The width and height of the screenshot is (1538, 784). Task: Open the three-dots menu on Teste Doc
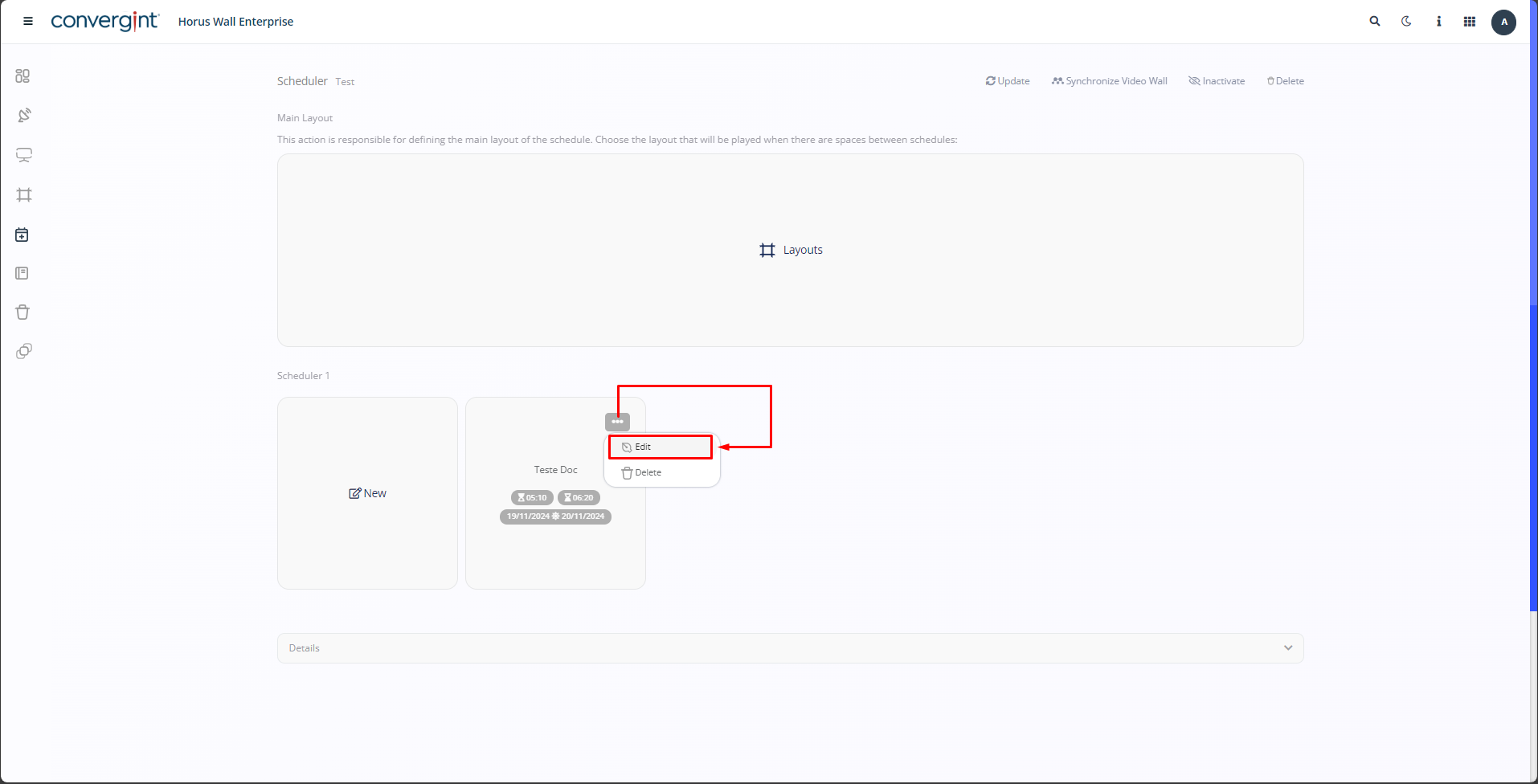617,422
